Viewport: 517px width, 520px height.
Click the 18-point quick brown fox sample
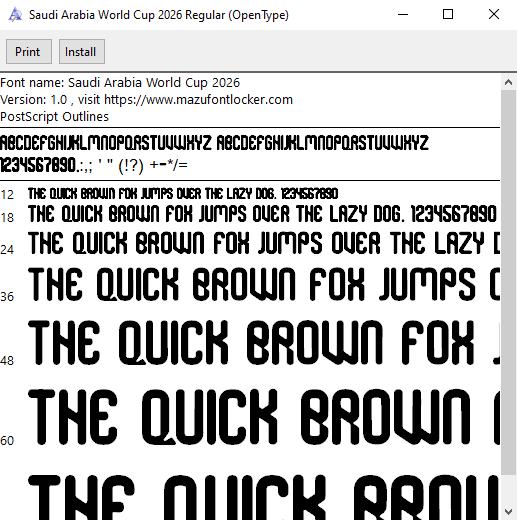click(x=262, y=214)
